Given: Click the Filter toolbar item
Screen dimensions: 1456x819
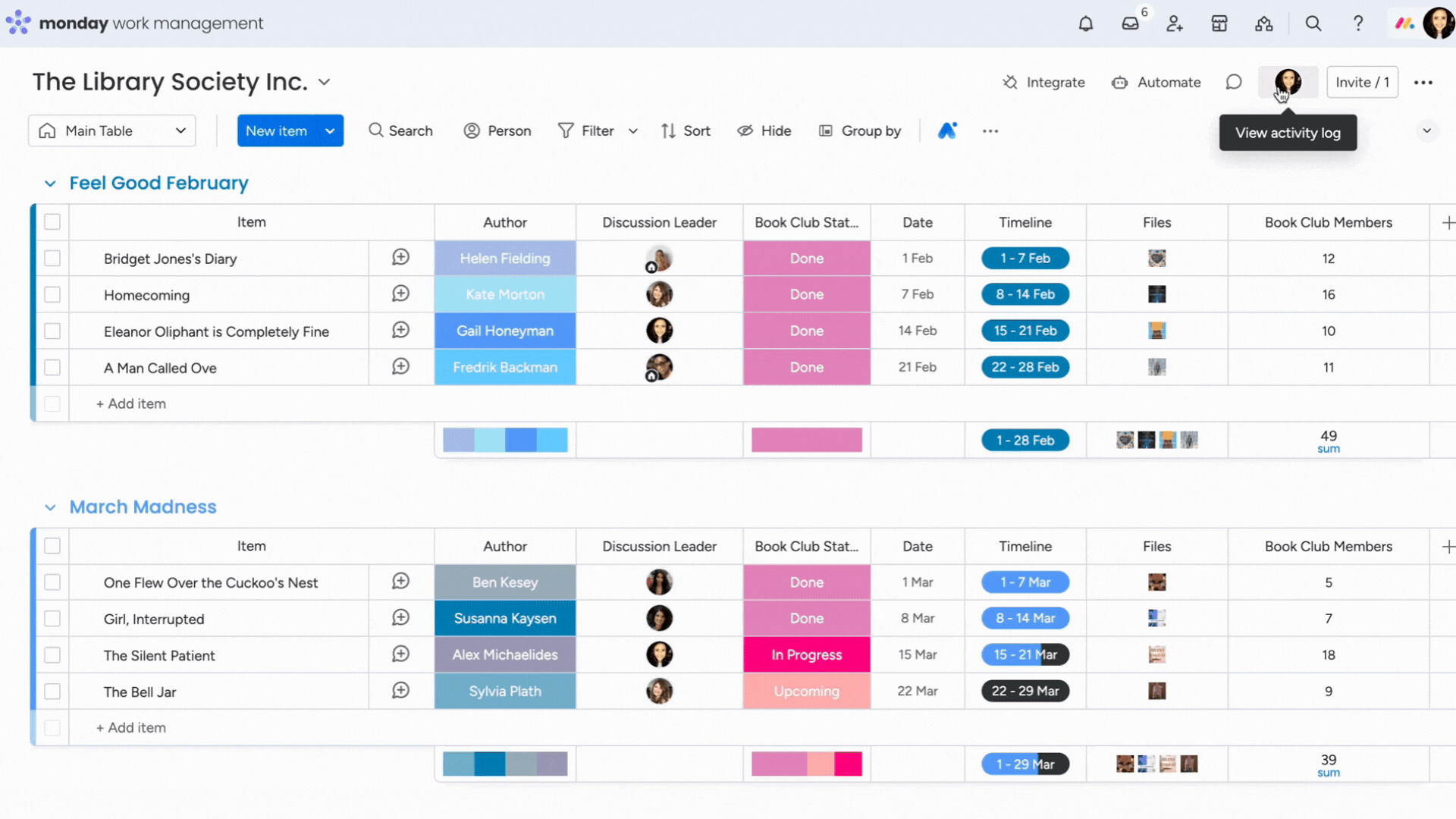Looking at the screenshot, I should tap(587, 131).
